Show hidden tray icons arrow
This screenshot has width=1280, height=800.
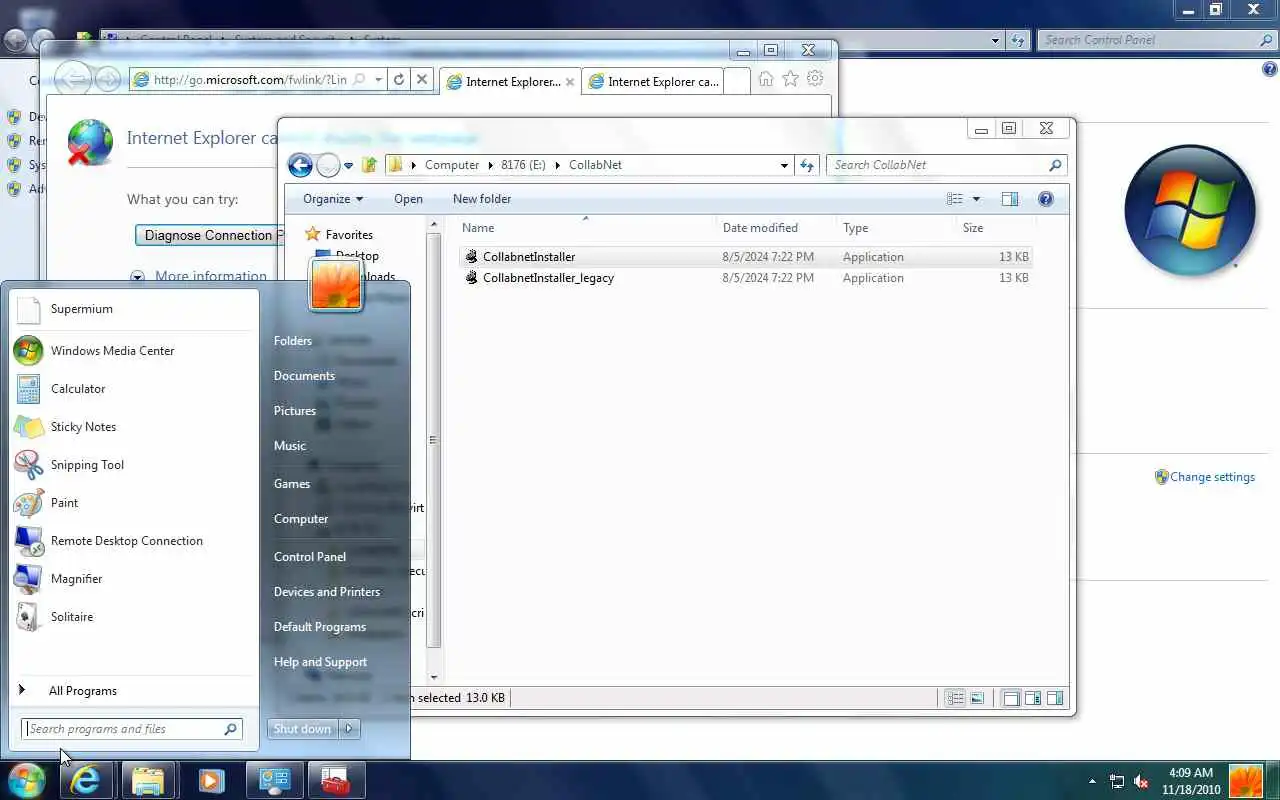pyautogui.click(x=1092, y=780)
